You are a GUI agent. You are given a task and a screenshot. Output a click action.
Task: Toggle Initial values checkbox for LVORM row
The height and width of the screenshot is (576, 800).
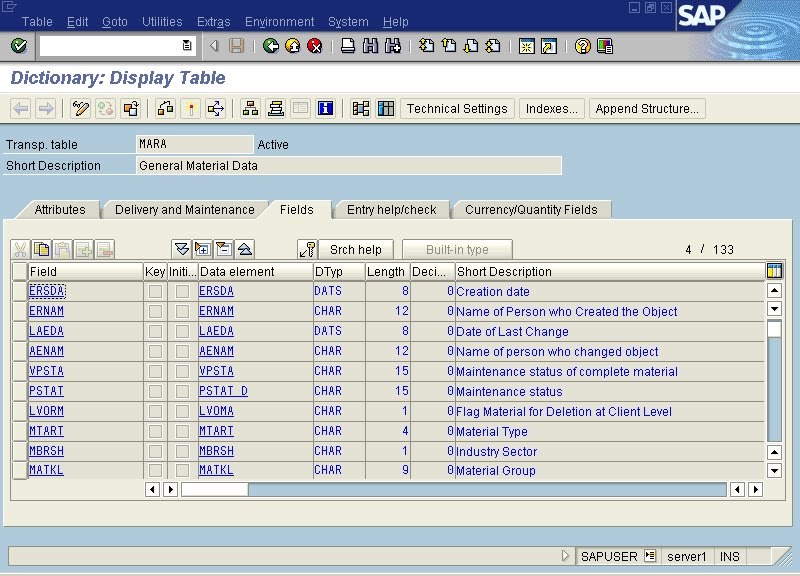tap(182, 411)
